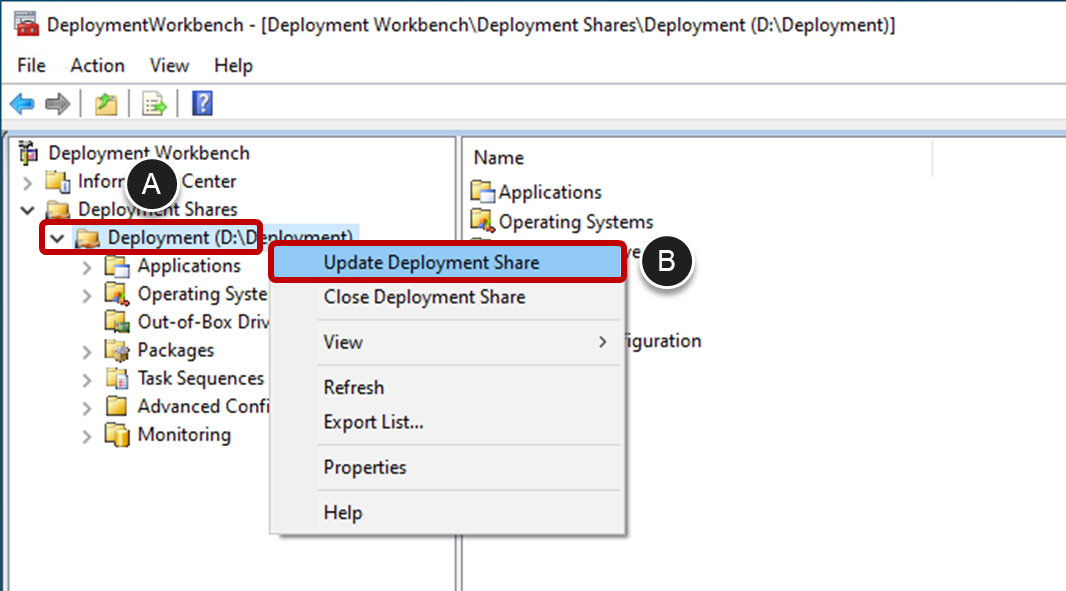Expand the Task Sequences tree node
1066x591 pixels.
pyautogui.click(x=87, y=379)
